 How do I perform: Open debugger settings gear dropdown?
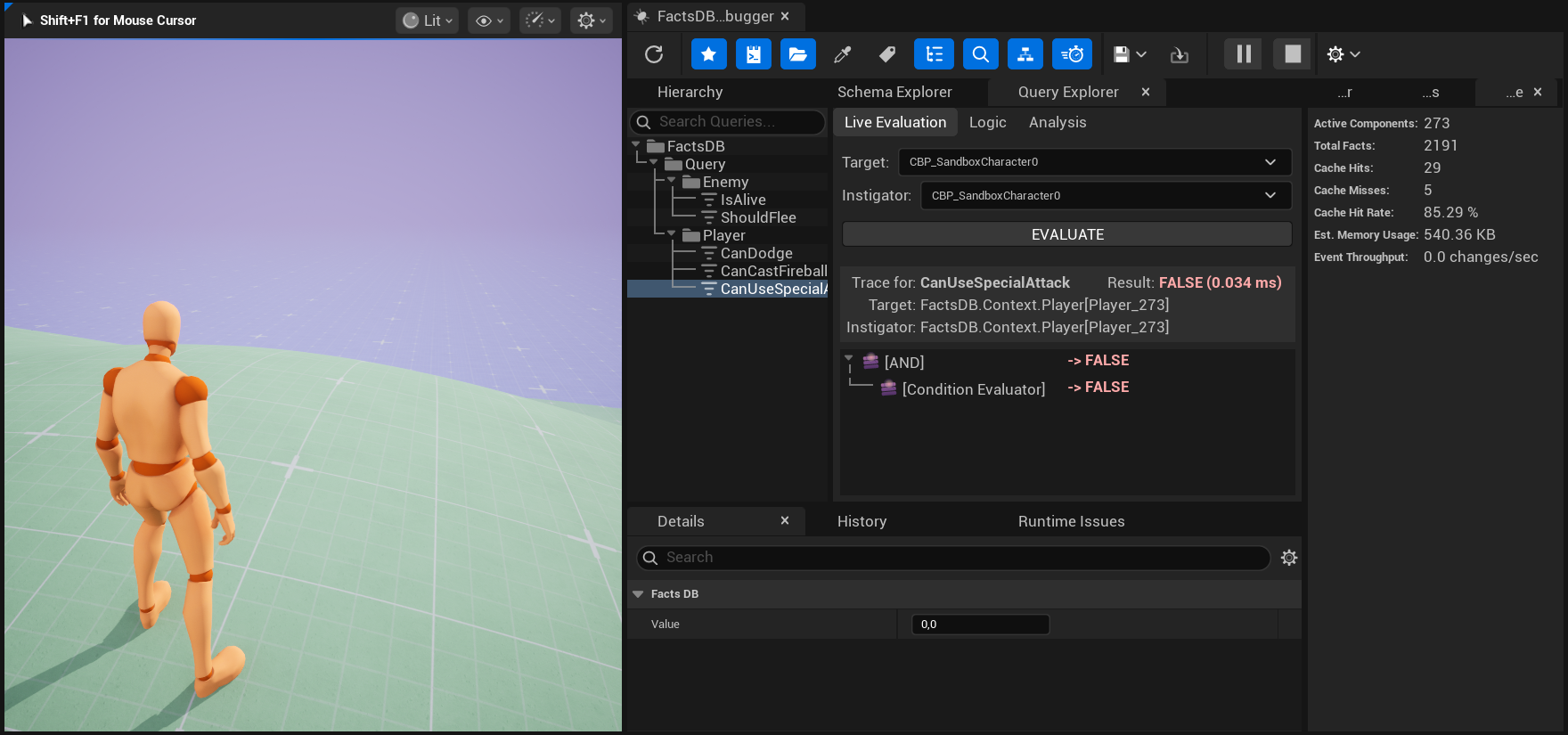[1343, 54]
